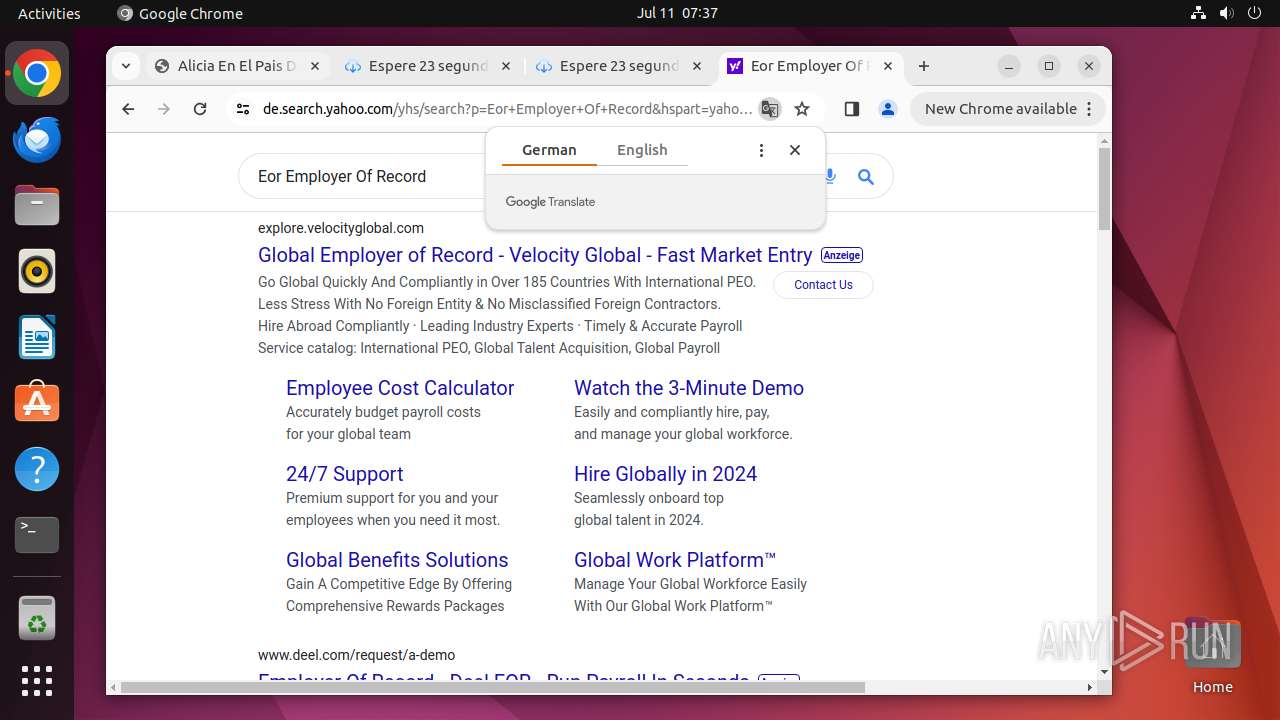Close the Google Translate popup

click(795, 150)
